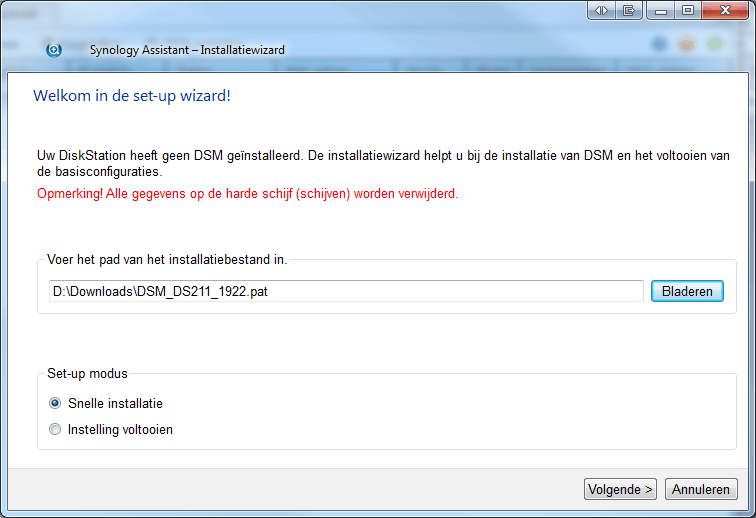
Task: Click the Synology Assistant title bar icon
Action: pos(54,50)
